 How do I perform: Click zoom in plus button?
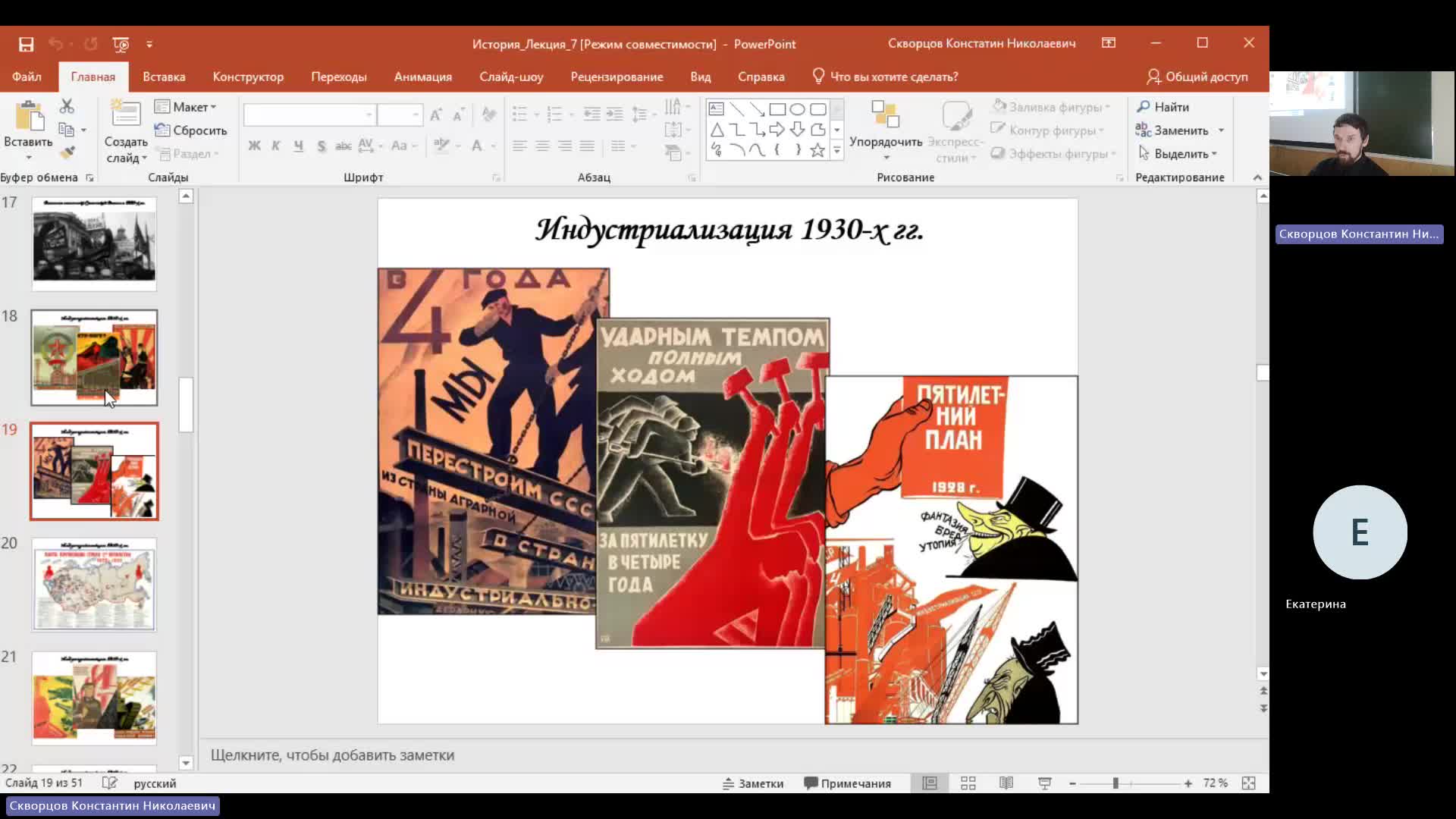(1188, 783)
